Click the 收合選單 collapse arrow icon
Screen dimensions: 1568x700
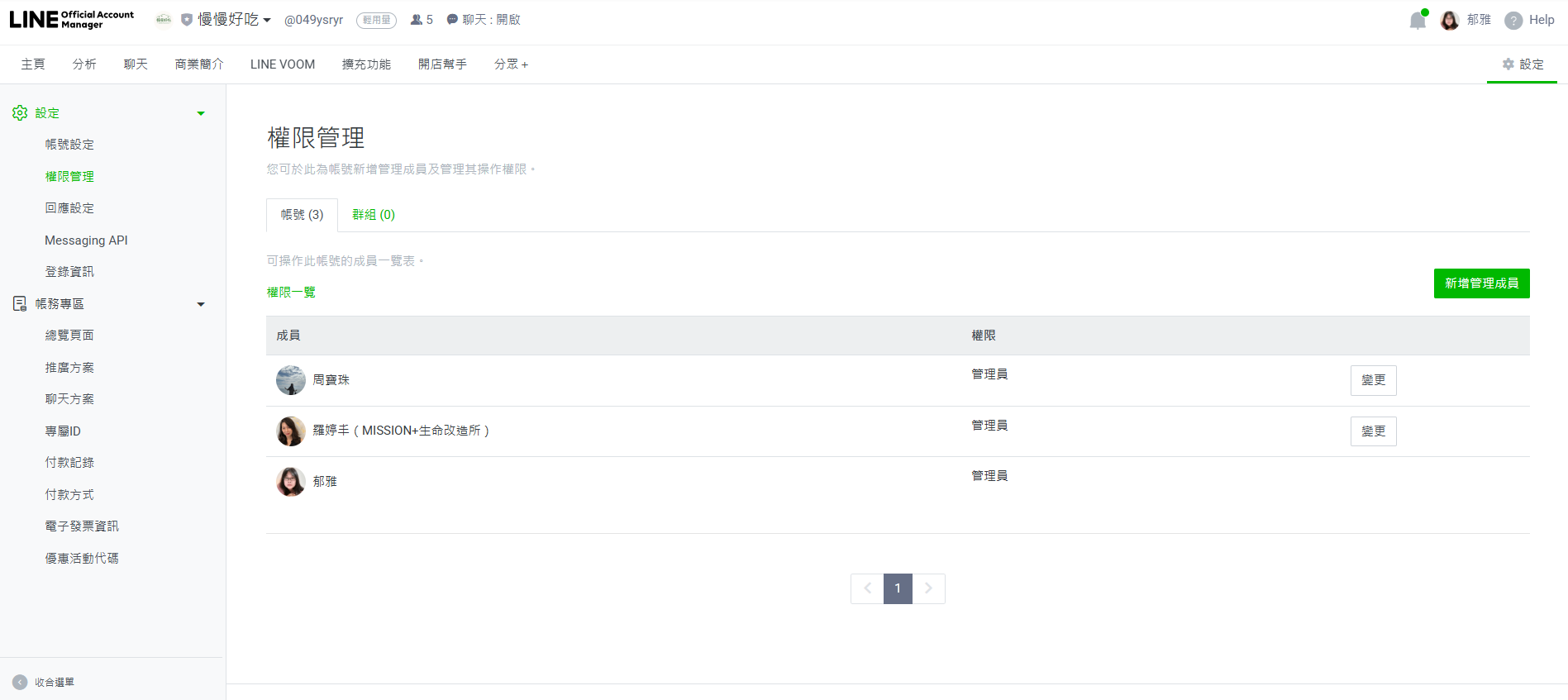click(20, 682)
